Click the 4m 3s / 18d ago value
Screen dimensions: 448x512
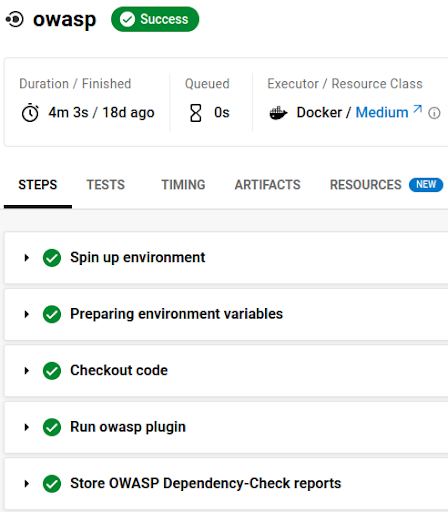tap(101, 113)
